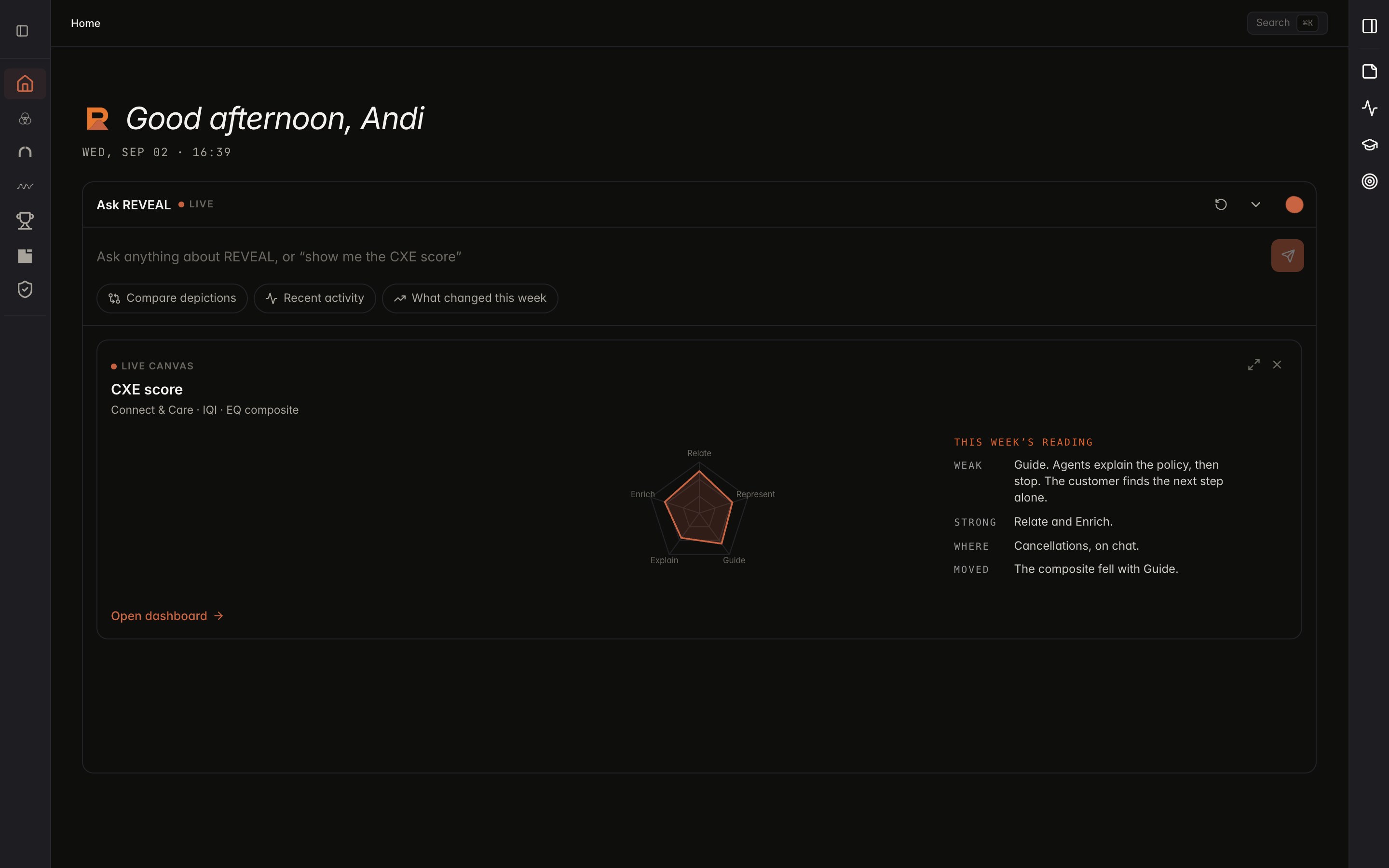Click the Home breadcrumb in the top bar
1389x868 pixels.
[85, 24]
